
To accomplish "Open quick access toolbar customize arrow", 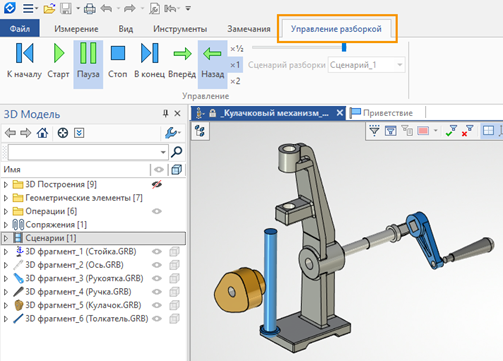I will [188, 8].
